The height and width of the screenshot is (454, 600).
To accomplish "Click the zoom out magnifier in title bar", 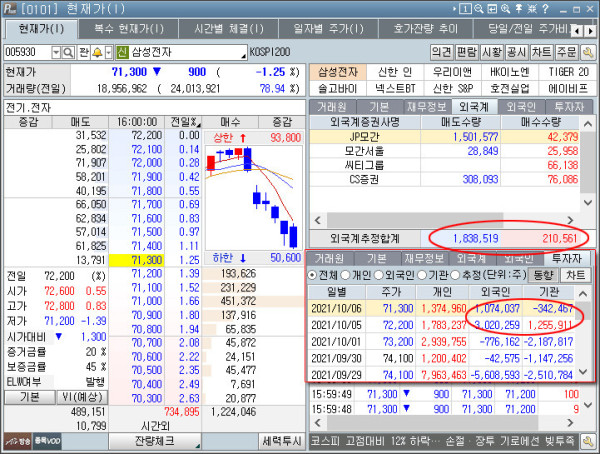I will point(479,8).
